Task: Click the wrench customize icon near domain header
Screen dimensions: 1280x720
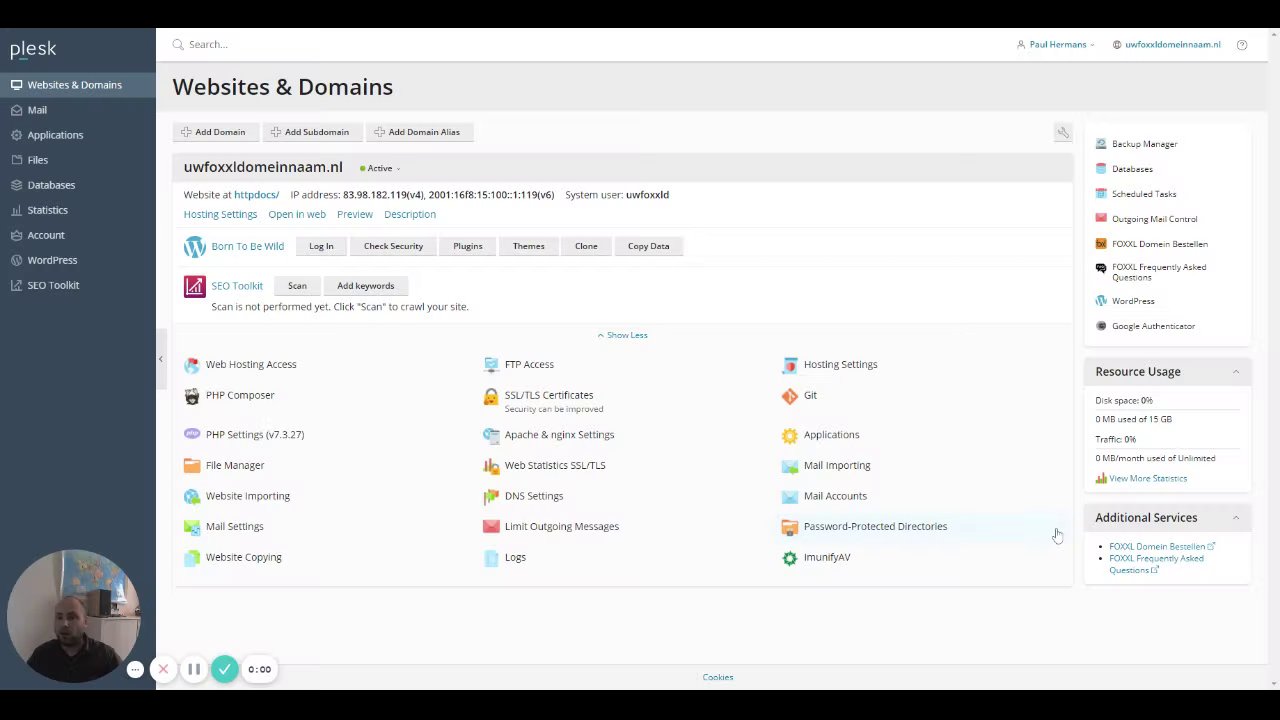Action: (1063, 132)
